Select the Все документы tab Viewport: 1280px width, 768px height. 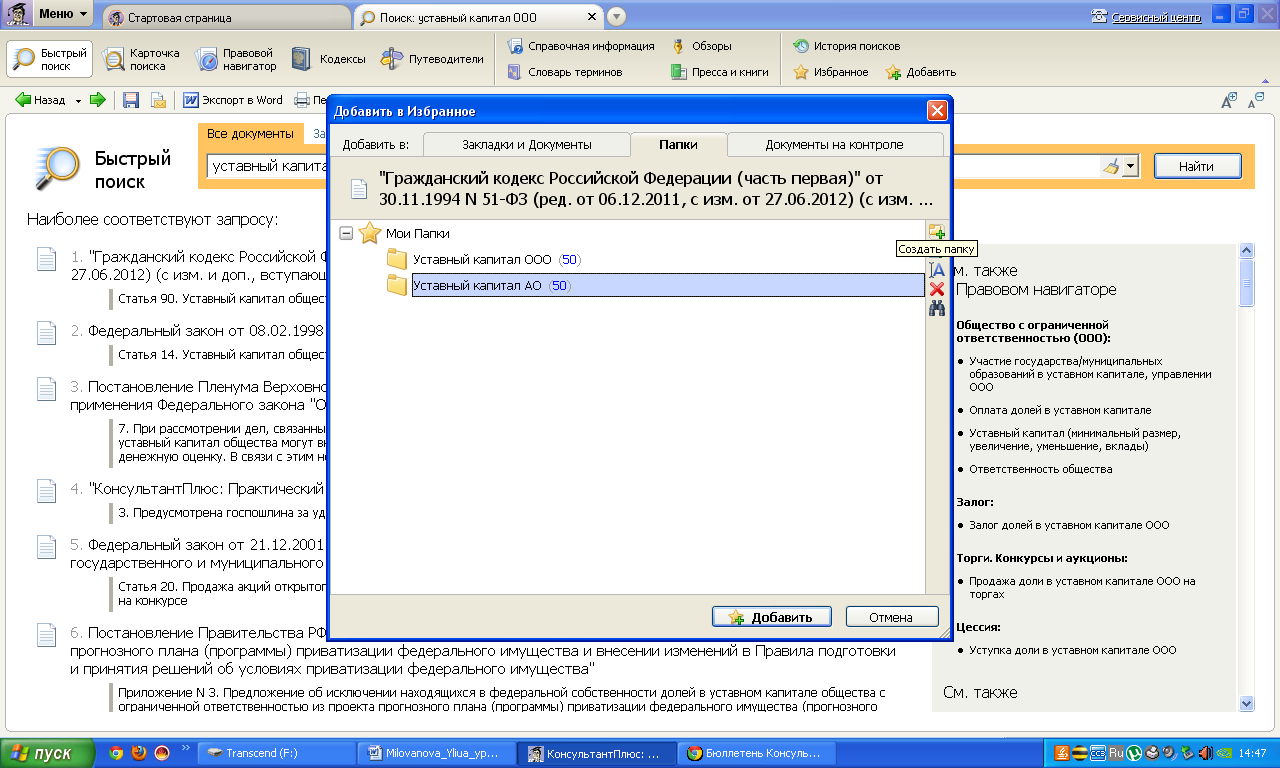250,133
